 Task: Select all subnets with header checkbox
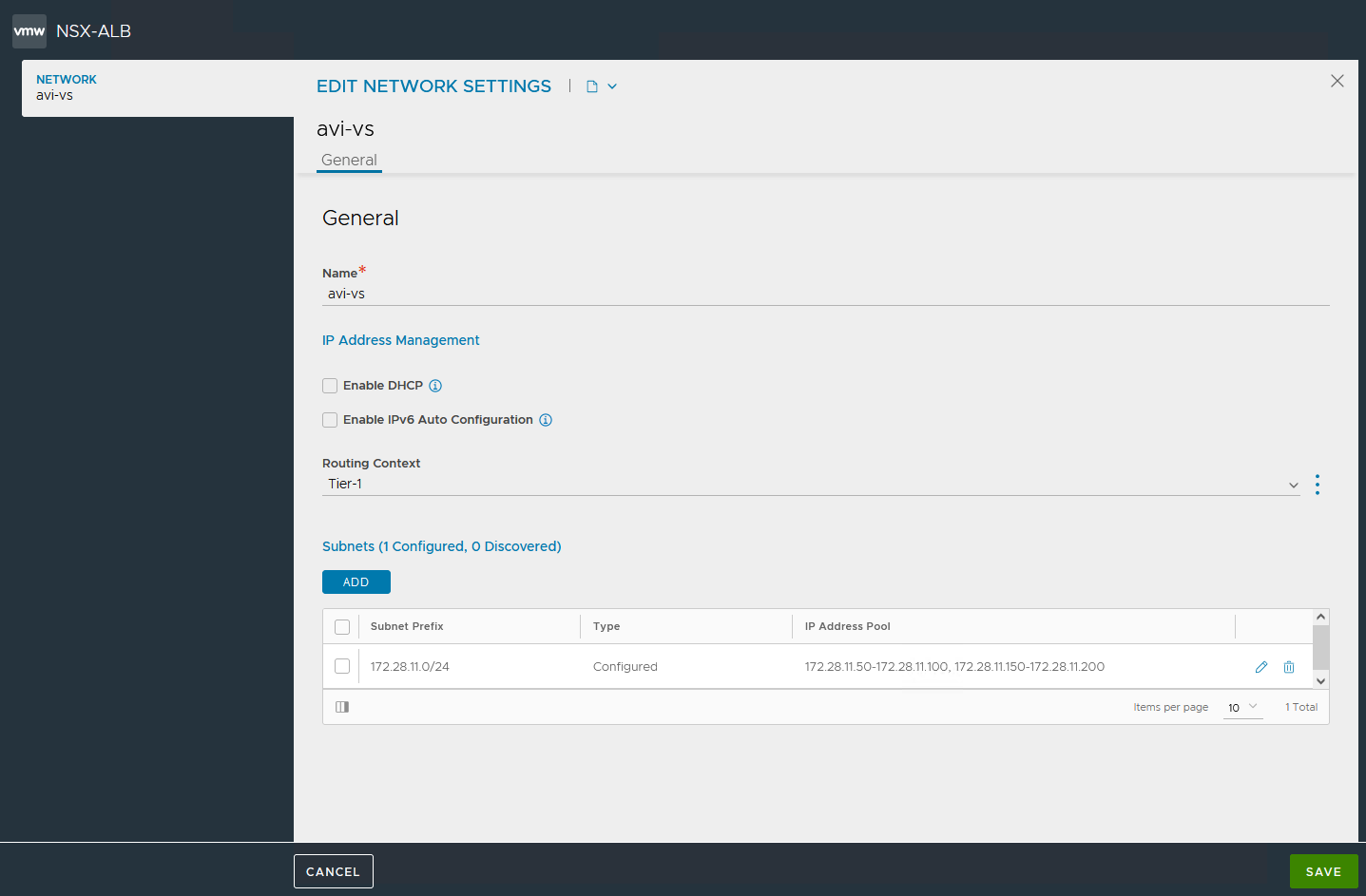tap(342, 627)
